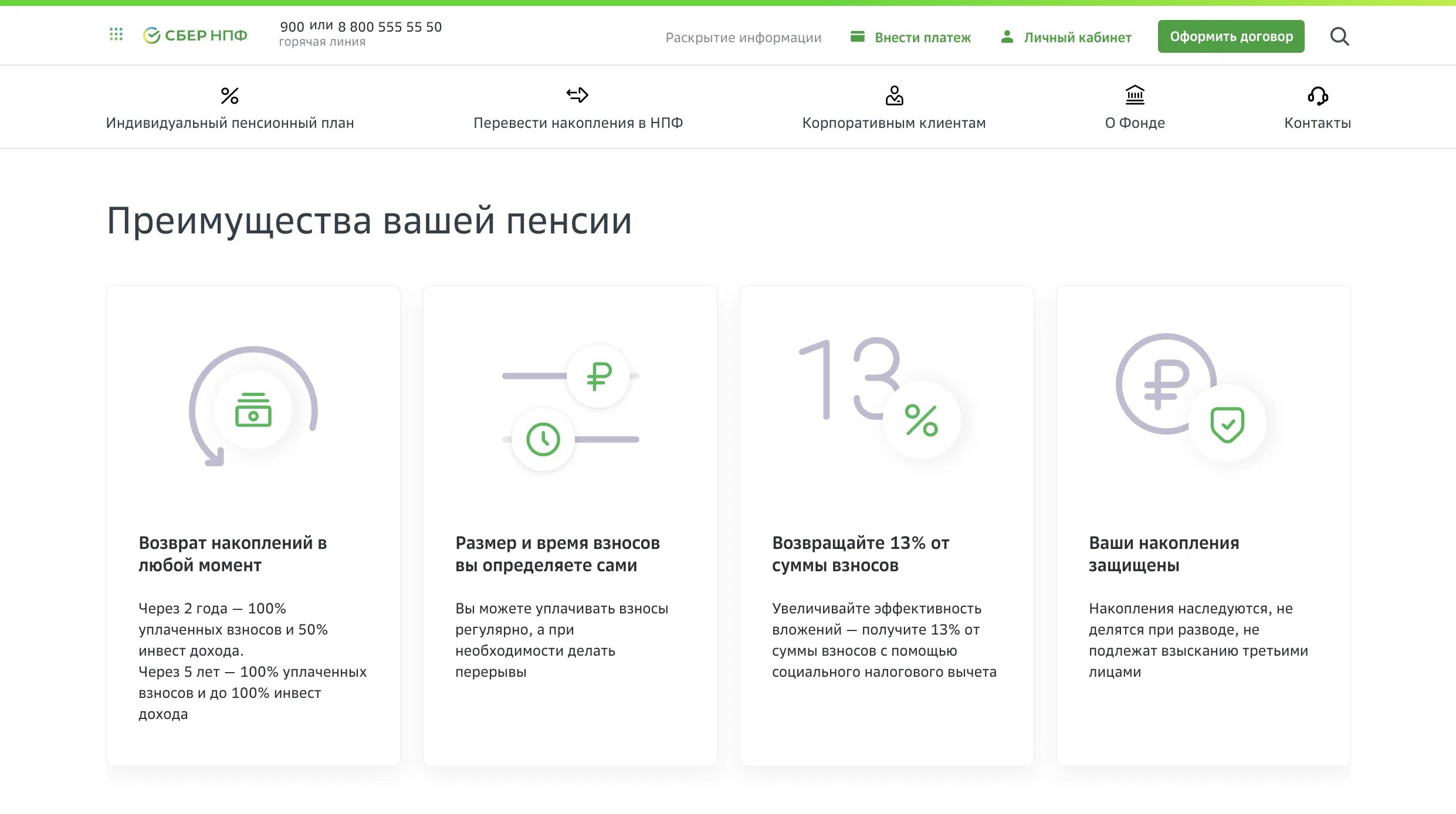The width and height of the screenshot is (1456, 814).
Task: Open the Внести платеж link
Action: 923,38
